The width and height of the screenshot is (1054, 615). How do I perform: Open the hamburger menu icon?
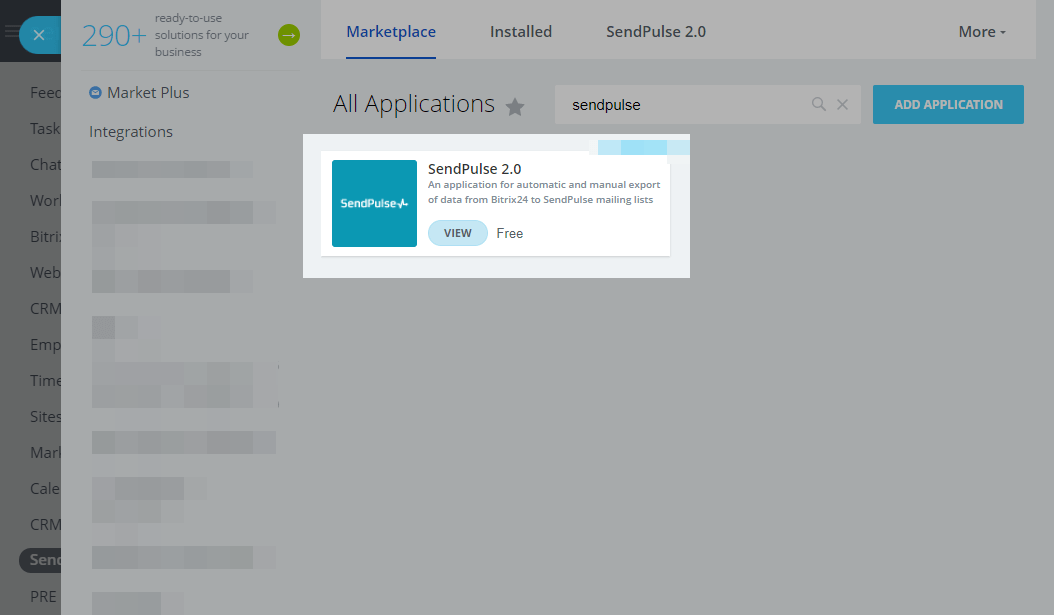(x=11, y=32)
